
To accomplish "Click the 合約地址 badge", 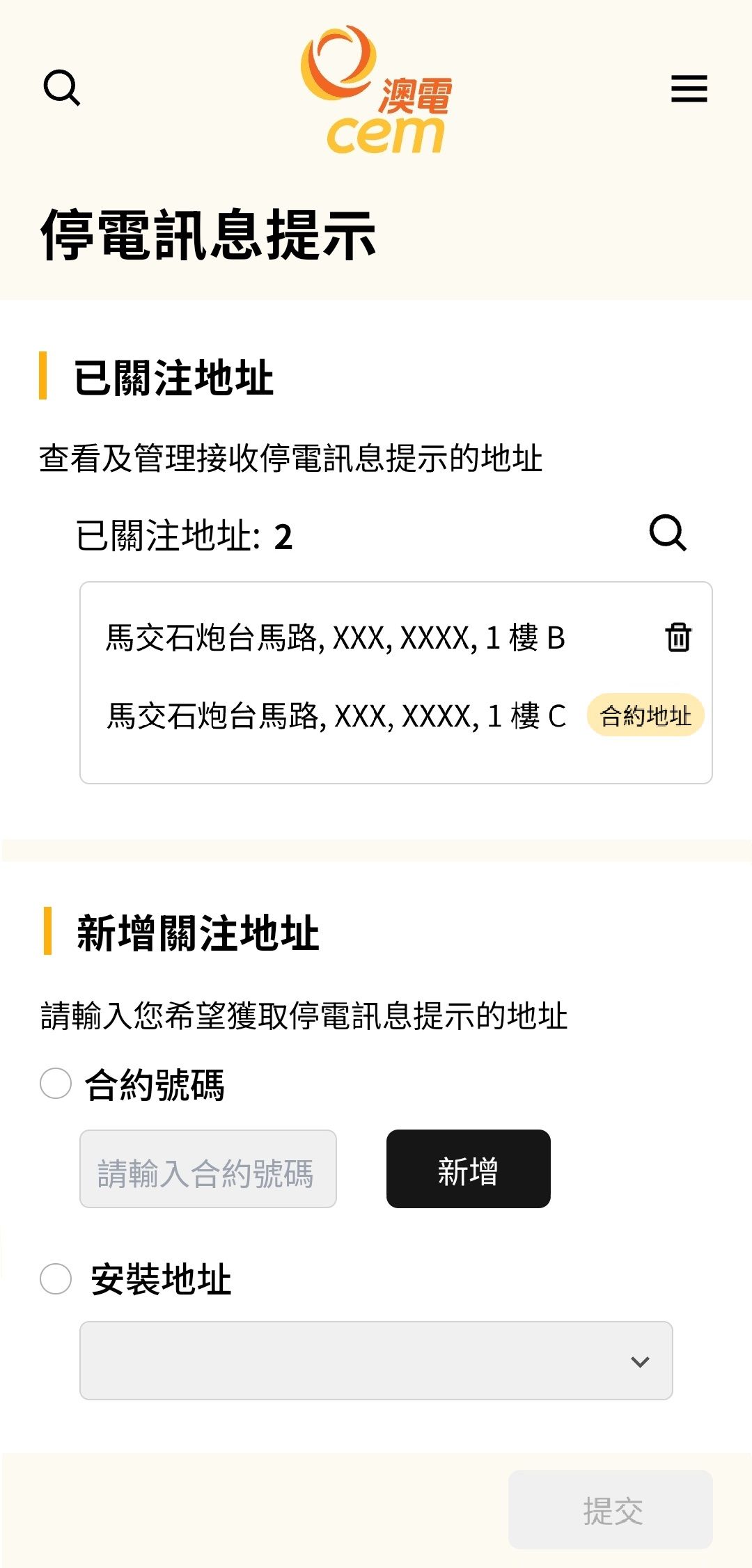I will [645, 715].
